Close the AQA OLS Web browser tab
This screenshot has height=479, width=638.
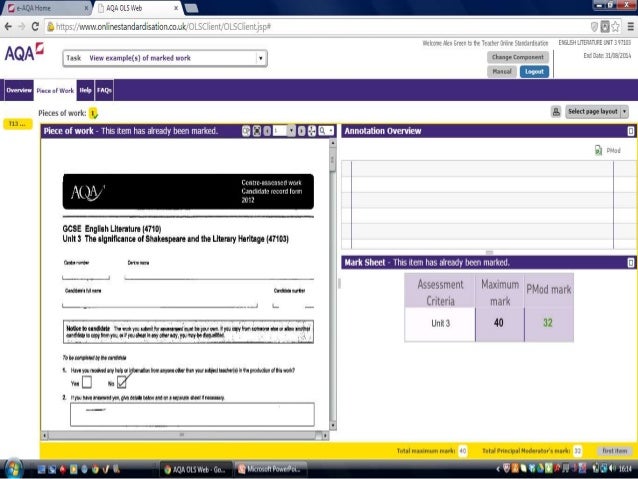point(176,8)
